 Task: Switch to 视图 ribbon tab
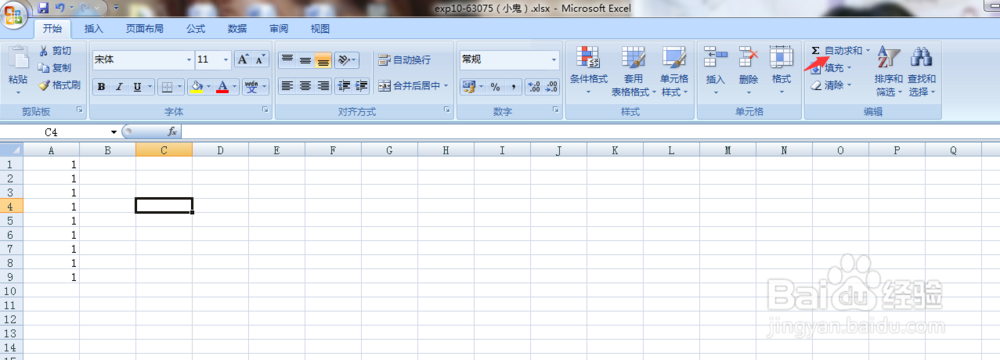[320, 29]
